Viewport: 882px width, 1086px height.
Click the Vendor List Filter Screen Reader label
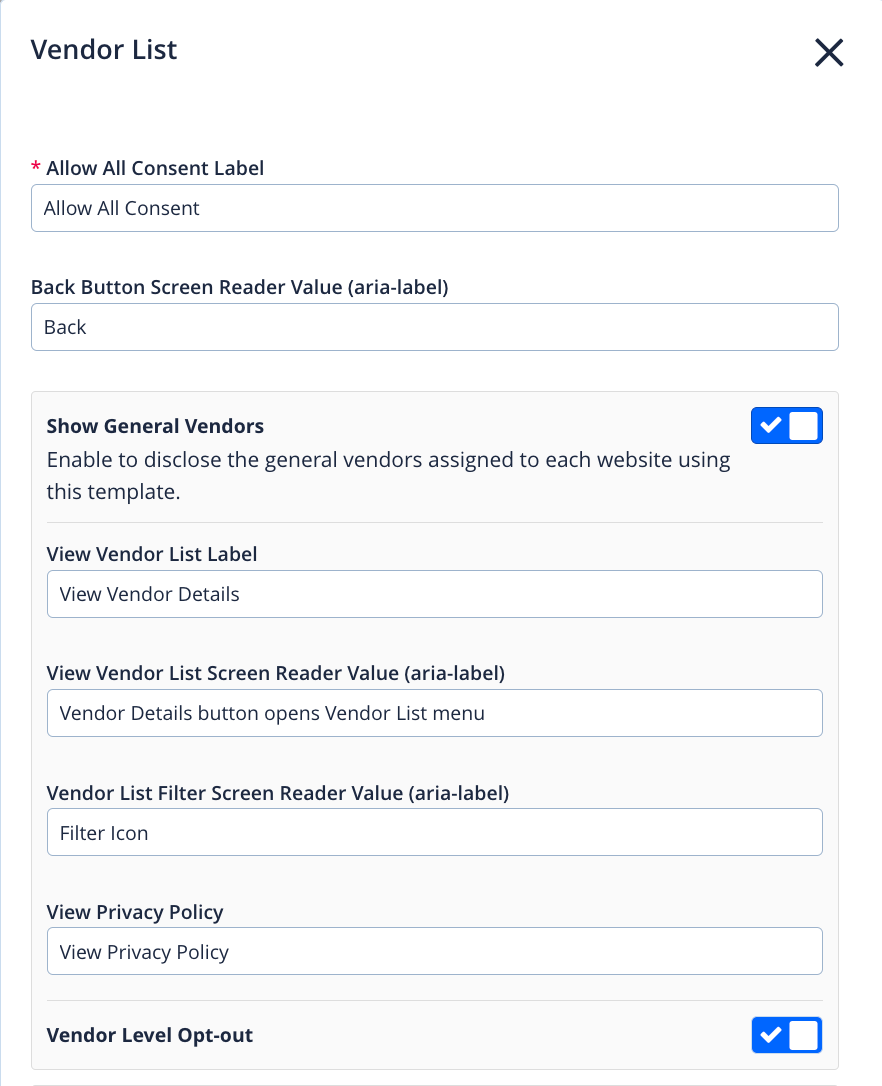coord(278,793)
